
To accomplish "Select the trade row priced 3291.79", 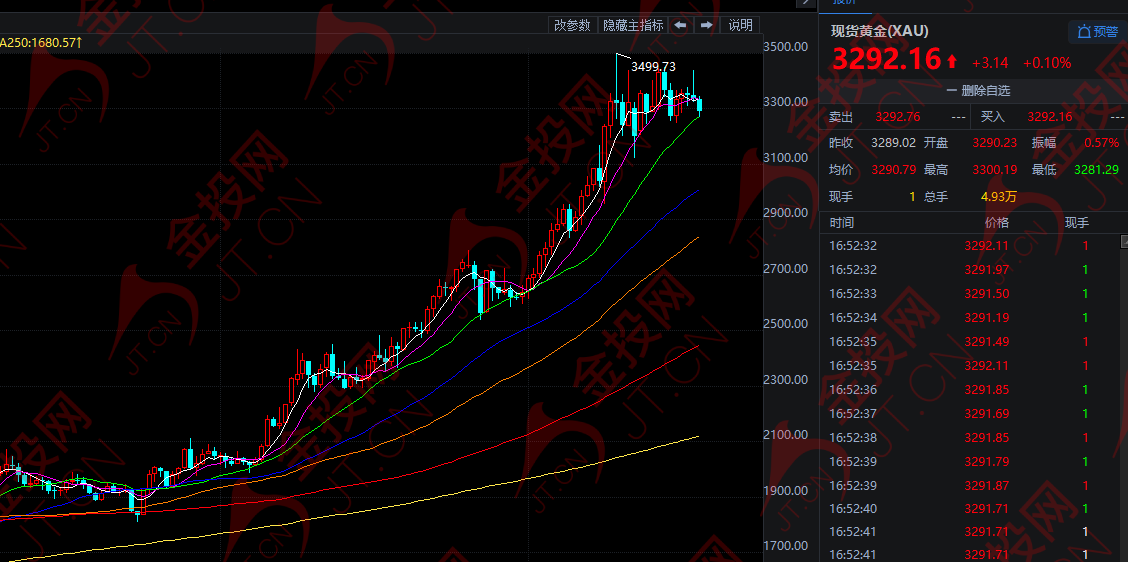I will pos(969,461).
